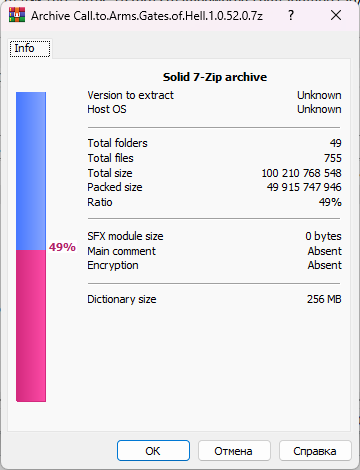The image size is (360, 470).
Task: Click pink portion of compression ratio bar
Action: tap(31, 326)
